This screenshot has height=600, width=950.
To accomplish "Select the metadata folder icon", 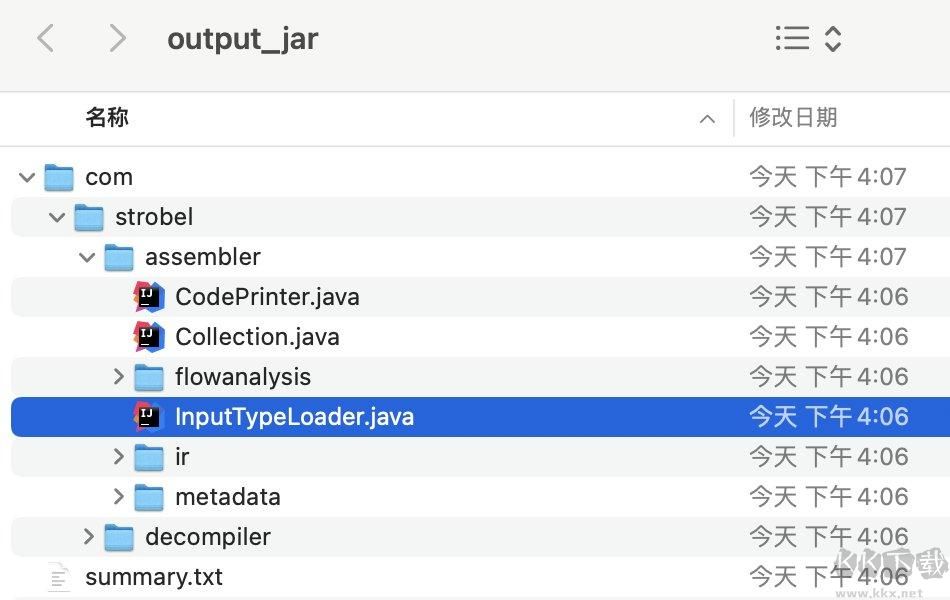I will (x=149, y=498).
